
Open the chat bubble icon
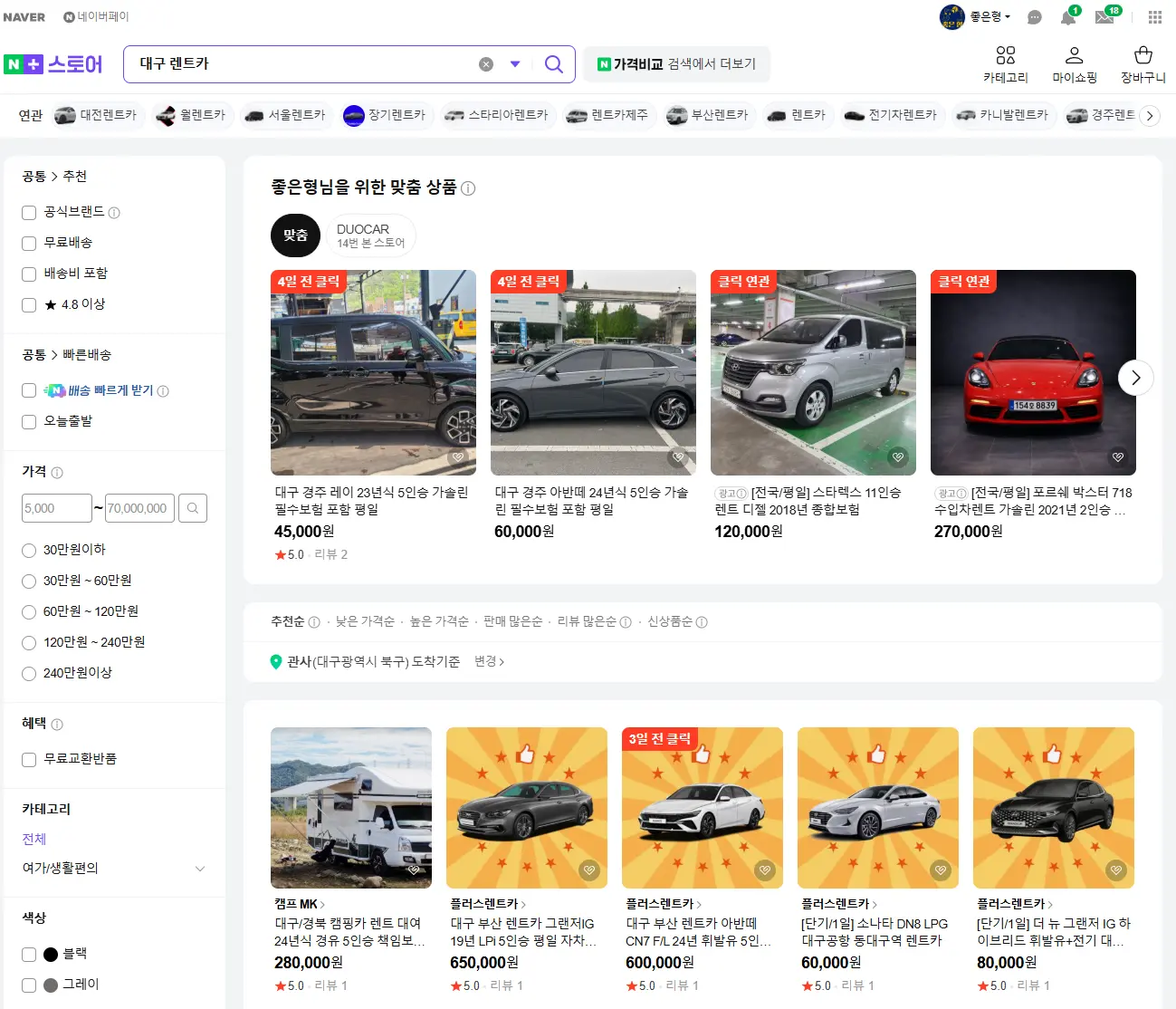(1035, 17)
